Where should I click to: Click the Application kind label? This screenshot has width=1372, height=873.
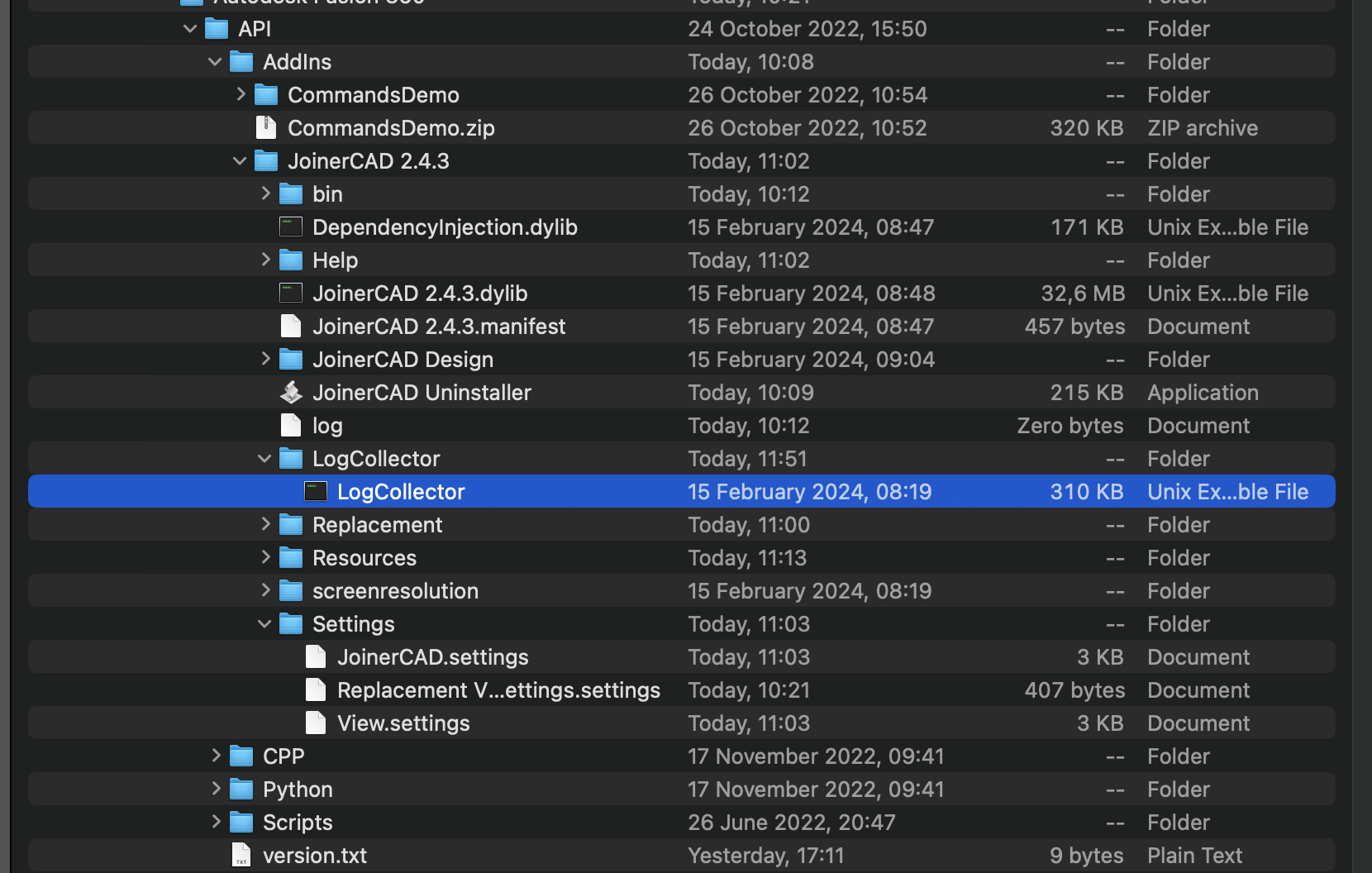point(1203,393)
